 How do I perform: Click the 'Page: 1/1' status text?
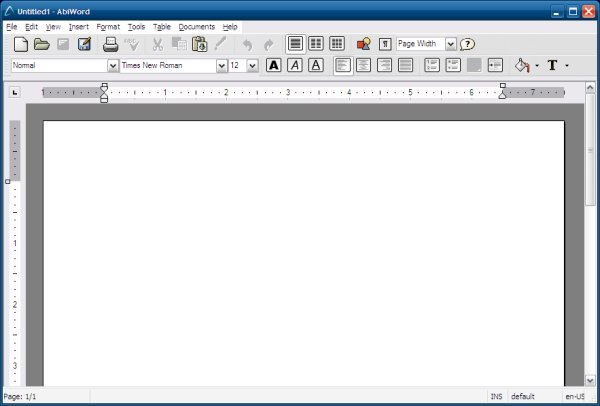pyautogui.click(x=20, y=396)
